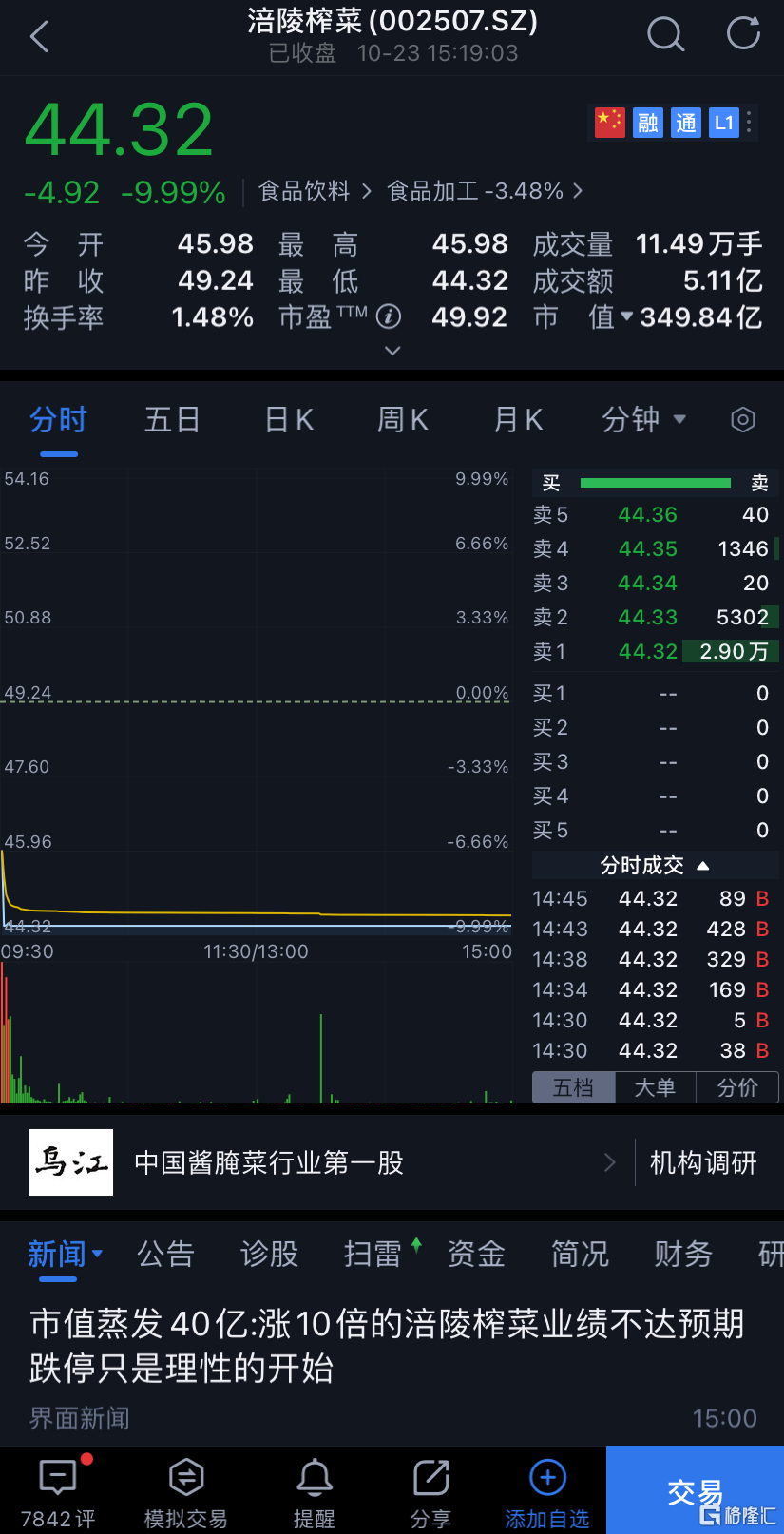Tap the L1 quote level badge
This screenshot has height=1534, width=784.
(724, 122)
